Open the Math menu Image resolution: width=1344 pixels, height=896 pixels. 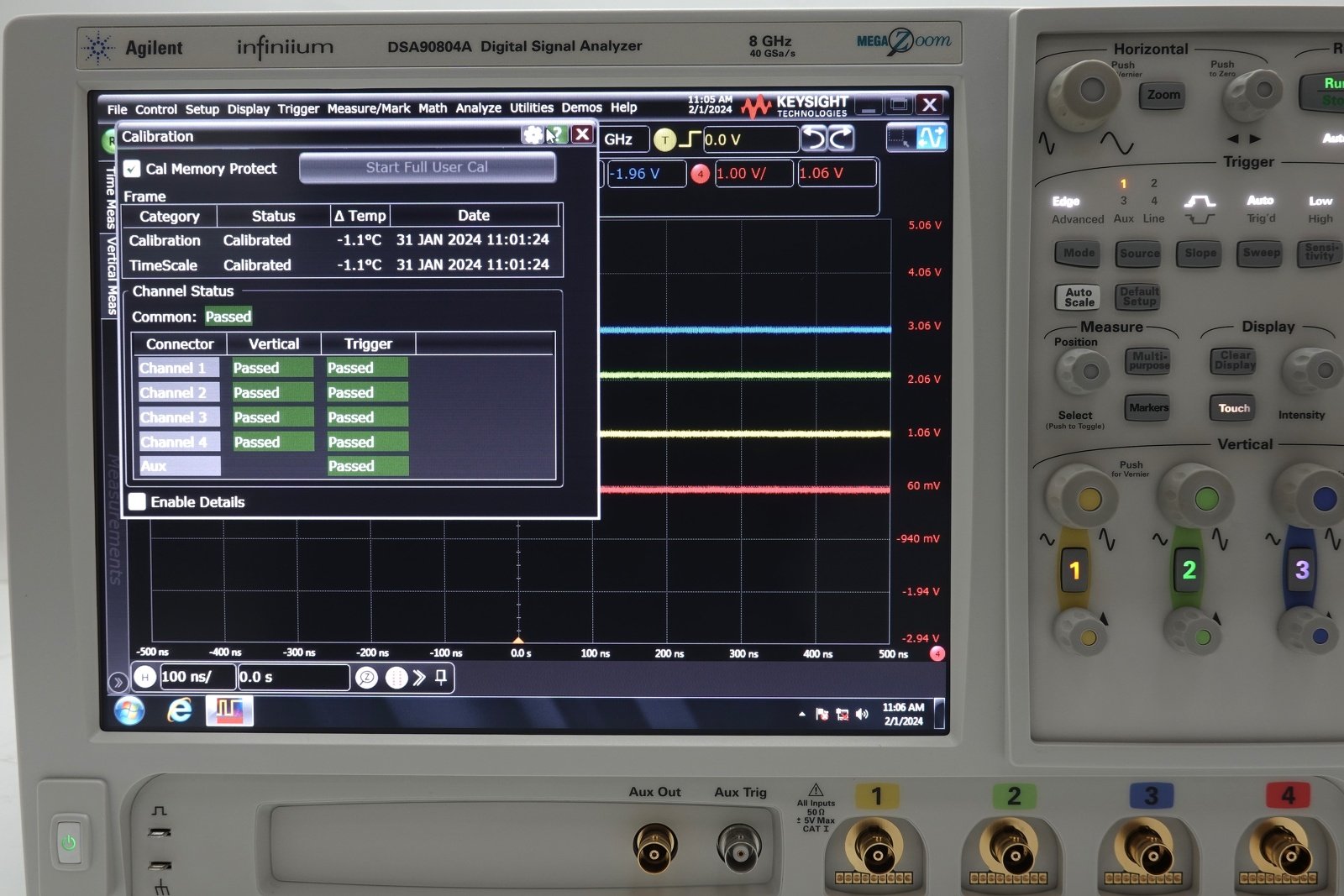pyautogui.click(x=433, y=108)
